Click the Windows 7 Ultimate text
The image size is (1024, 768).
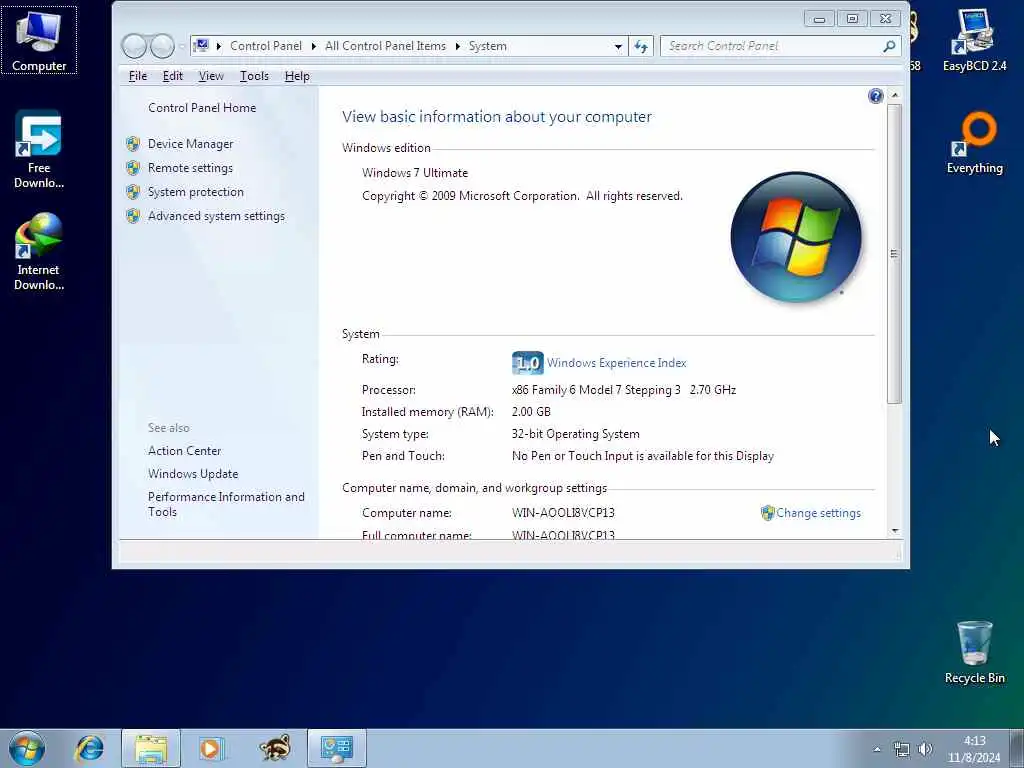(415, 173)
